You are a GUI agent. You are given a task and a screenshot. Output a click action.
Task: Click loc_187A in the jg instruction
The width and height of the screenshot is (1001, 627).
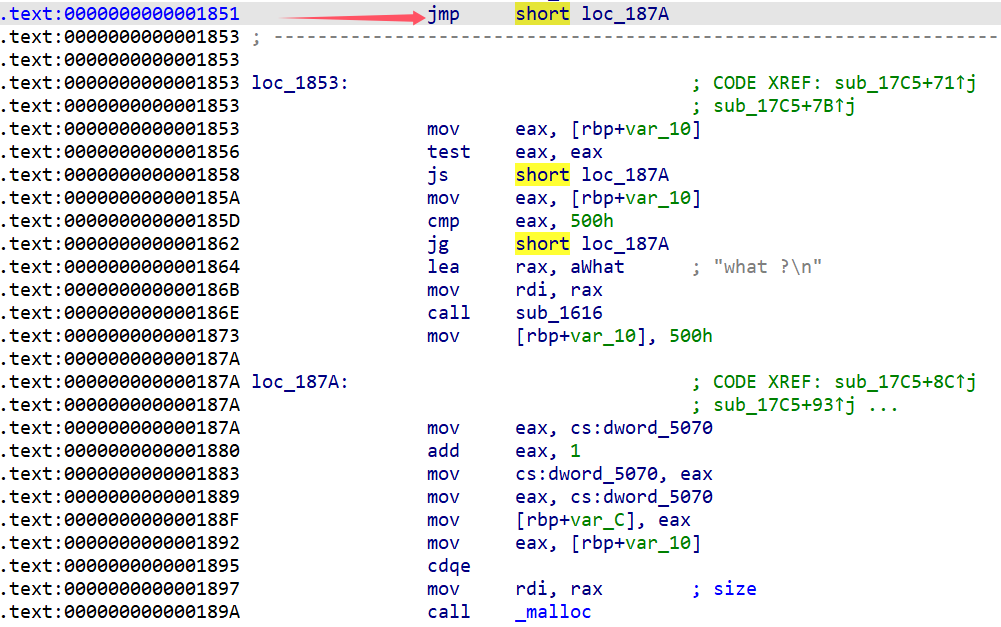coord(627,244)
